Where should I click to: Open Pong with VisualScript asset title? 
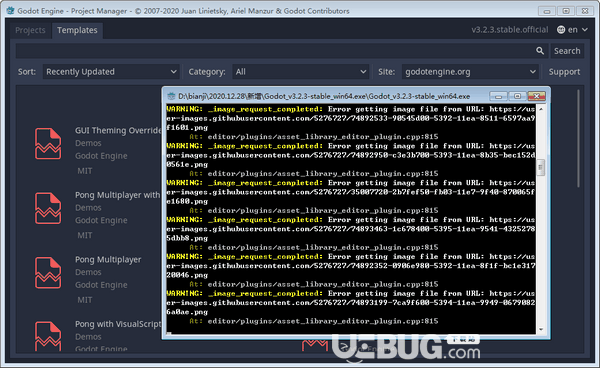point(118,324)
